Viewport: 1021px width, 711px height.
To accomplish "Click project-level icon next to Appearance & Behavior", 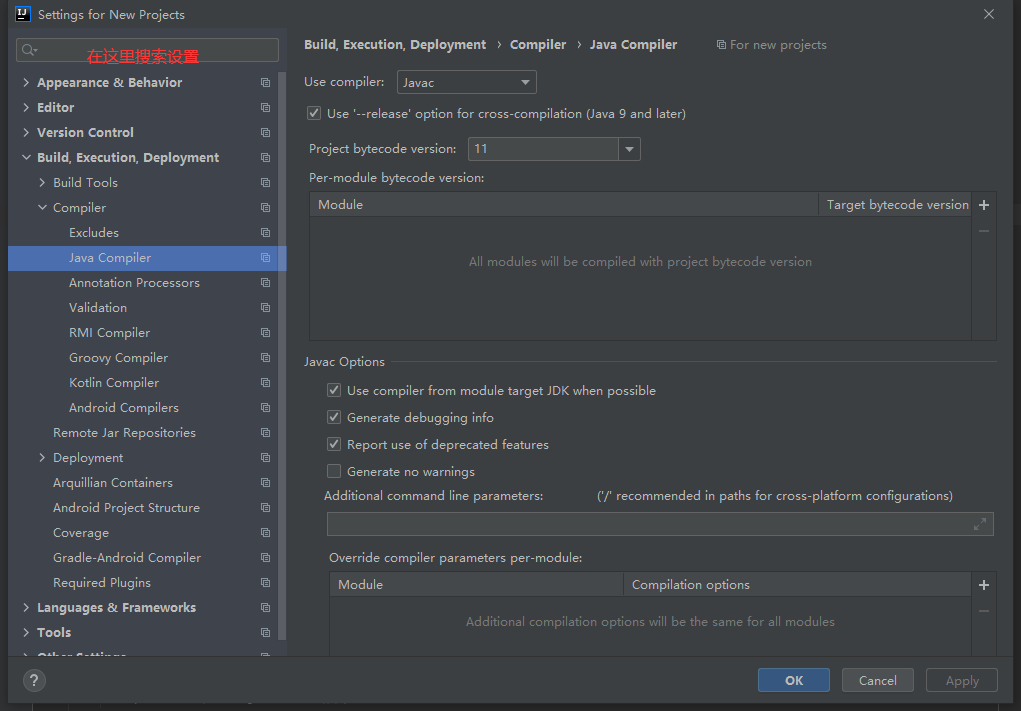I will click(266, 83).
